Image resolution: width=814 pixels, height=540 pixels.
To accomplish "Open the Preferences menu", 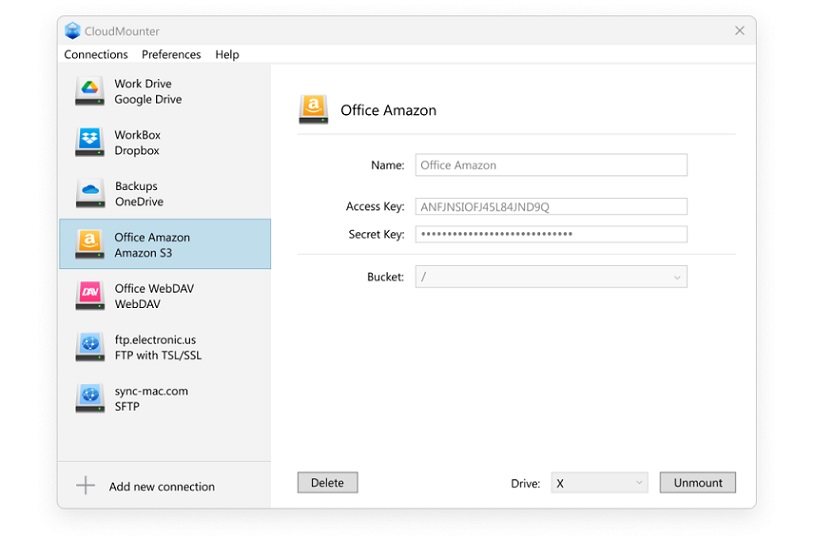I will point(171,55).
